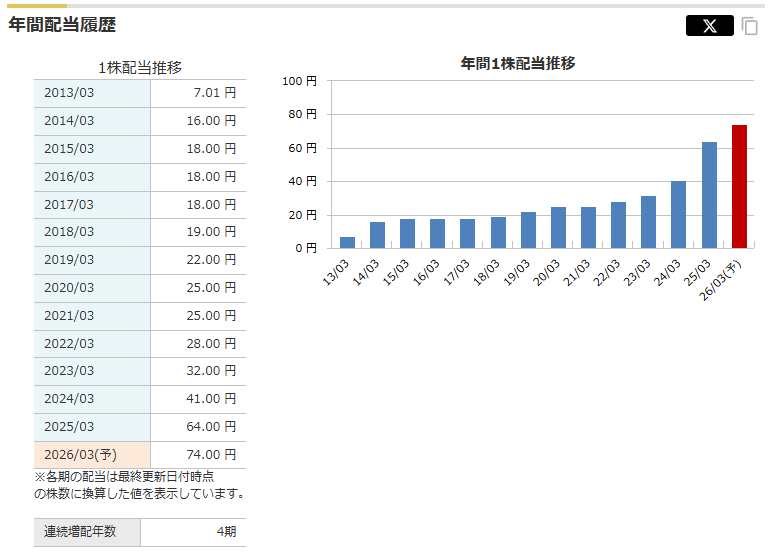
Task: Click the 13/03 bar in chart
Action: 347,242
